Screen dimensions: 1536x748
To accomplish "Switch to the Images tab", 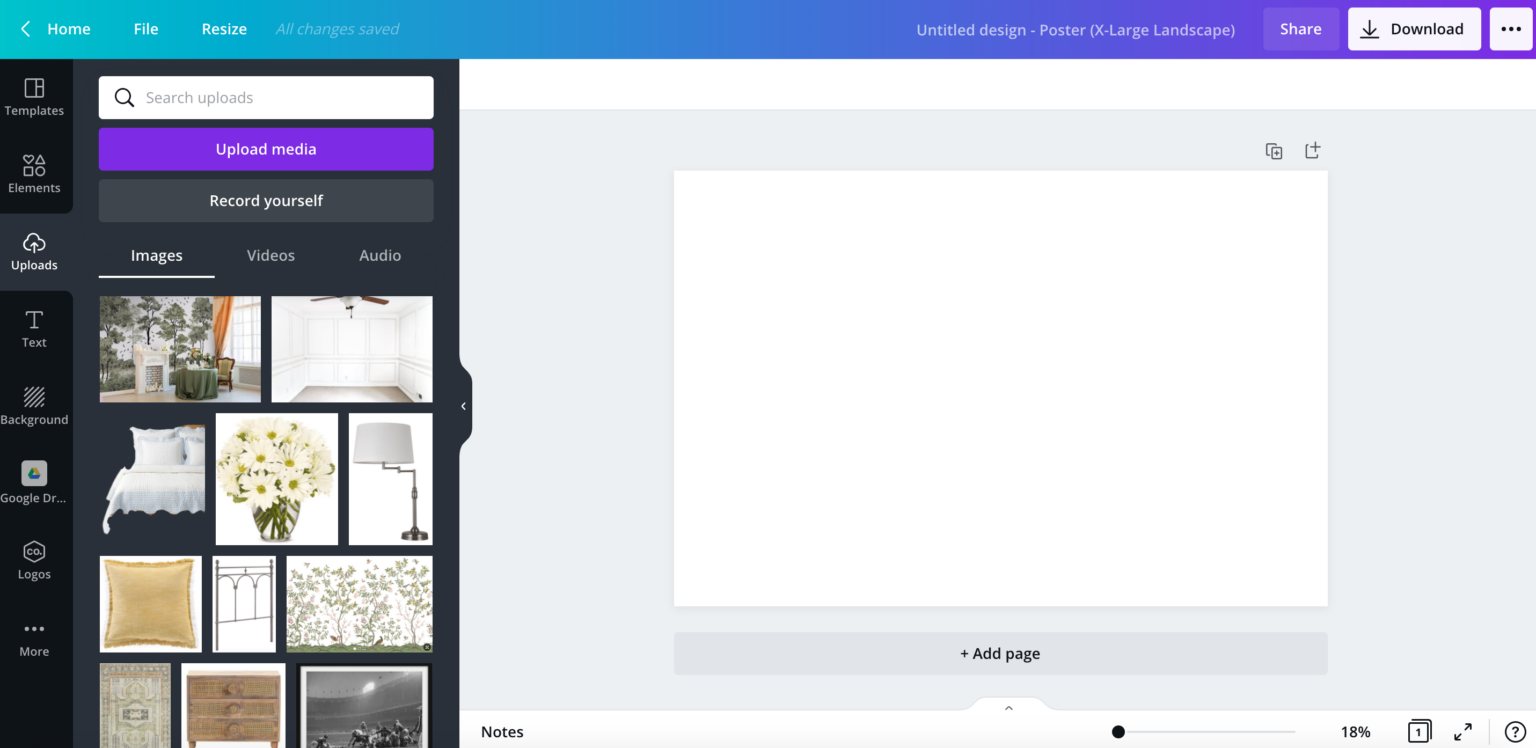I will click(x=157, y=256).
